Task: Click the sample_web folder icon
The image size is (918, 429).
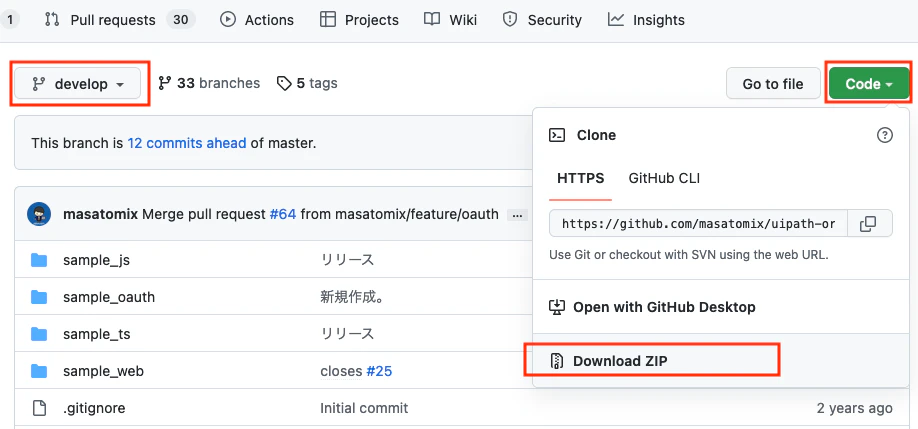Action: pyautogui.click(x=39, y=371)
